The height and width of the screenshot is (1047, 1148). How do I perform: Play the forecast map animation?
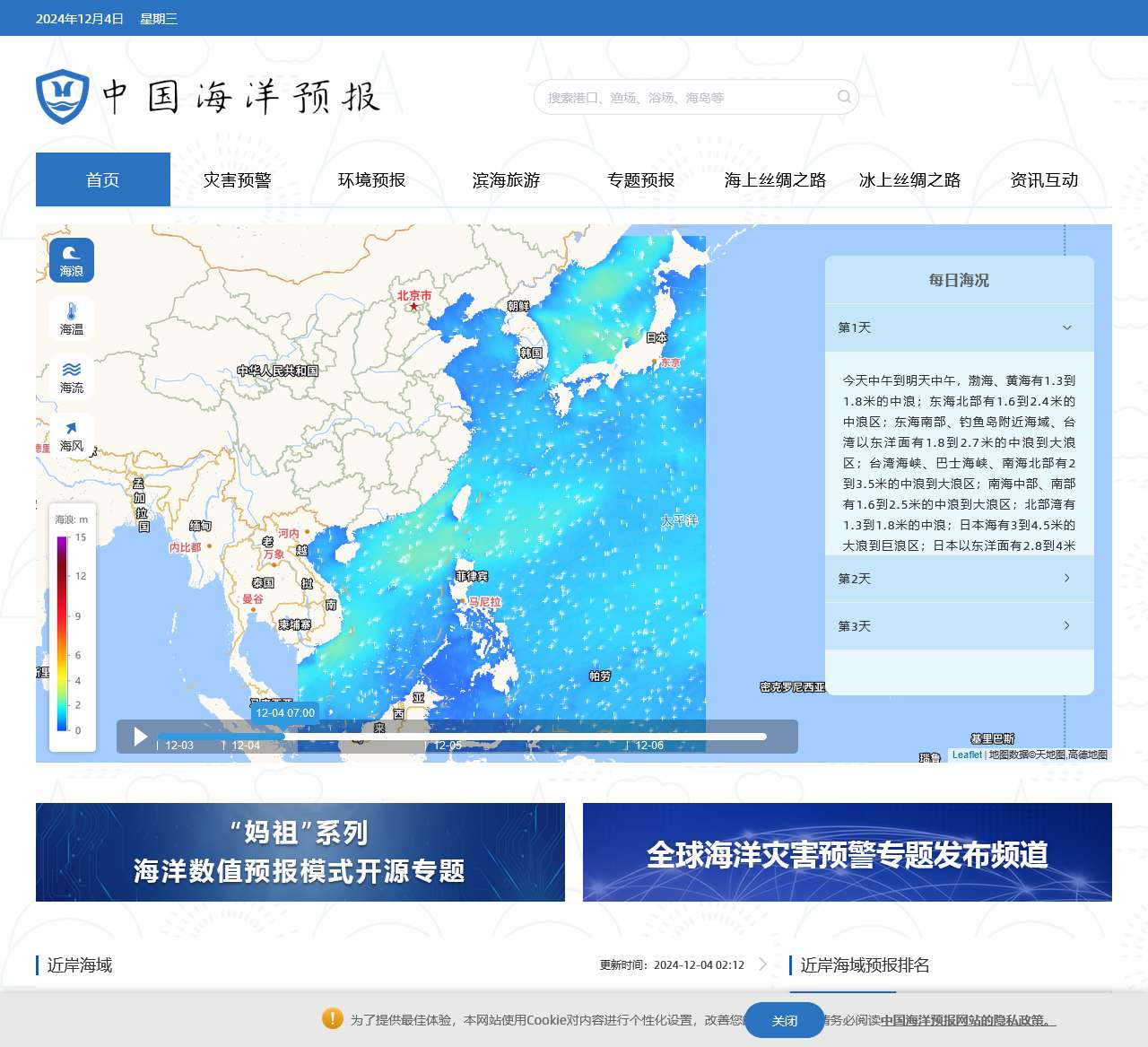coord(141,737)
